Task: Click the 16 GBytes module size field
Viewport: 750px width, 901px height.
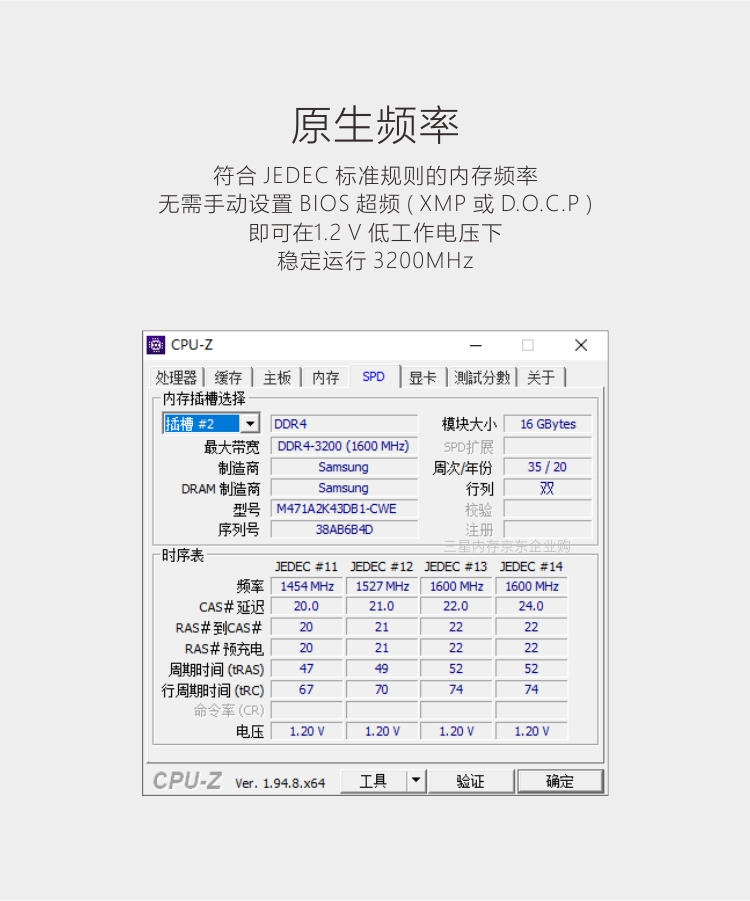Action: coord(547,424)
